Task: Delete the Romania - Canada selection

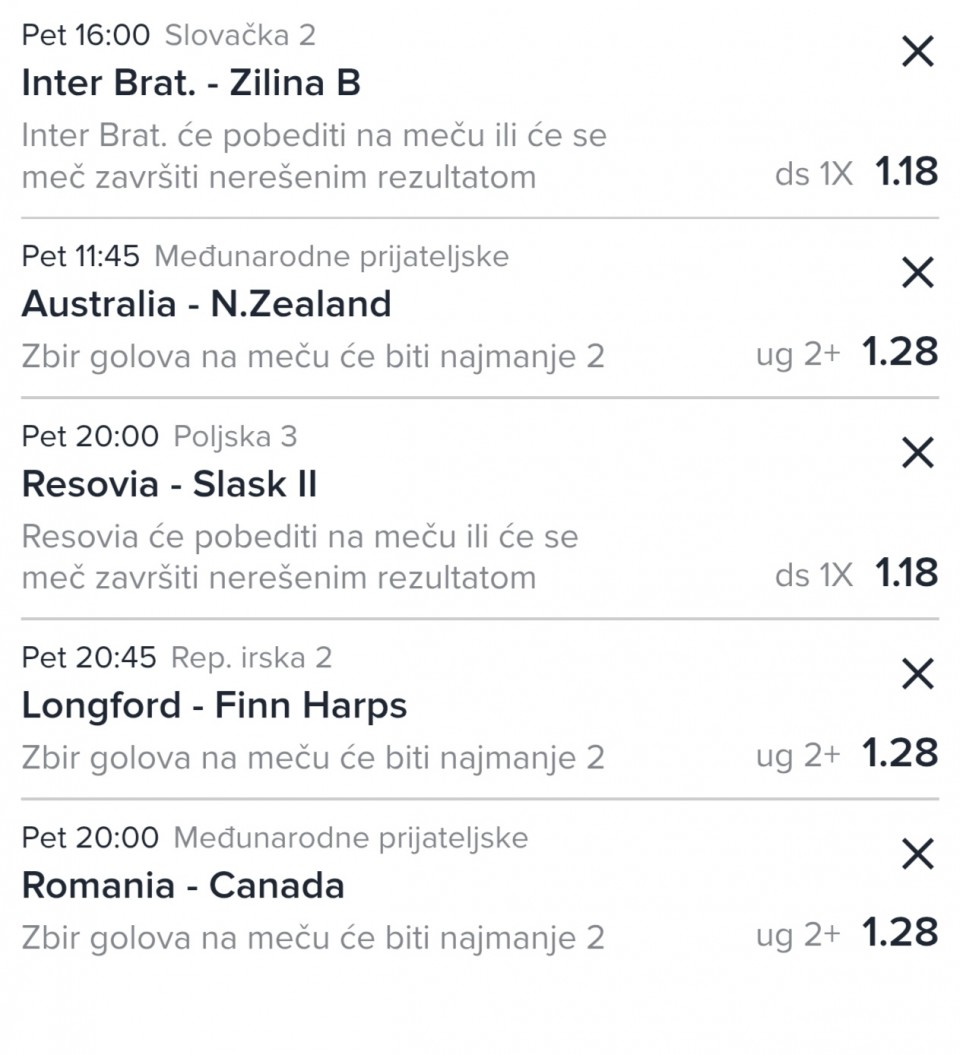Action: coord(918,854)
